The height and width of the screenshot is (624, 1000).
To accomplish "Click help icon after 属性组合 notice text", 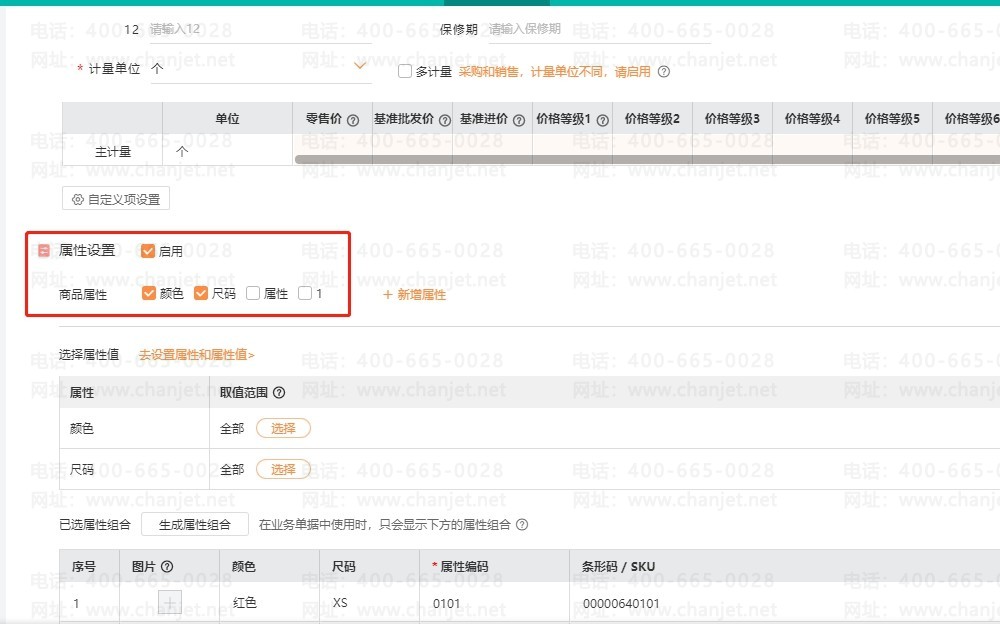I will coord(522,524).
